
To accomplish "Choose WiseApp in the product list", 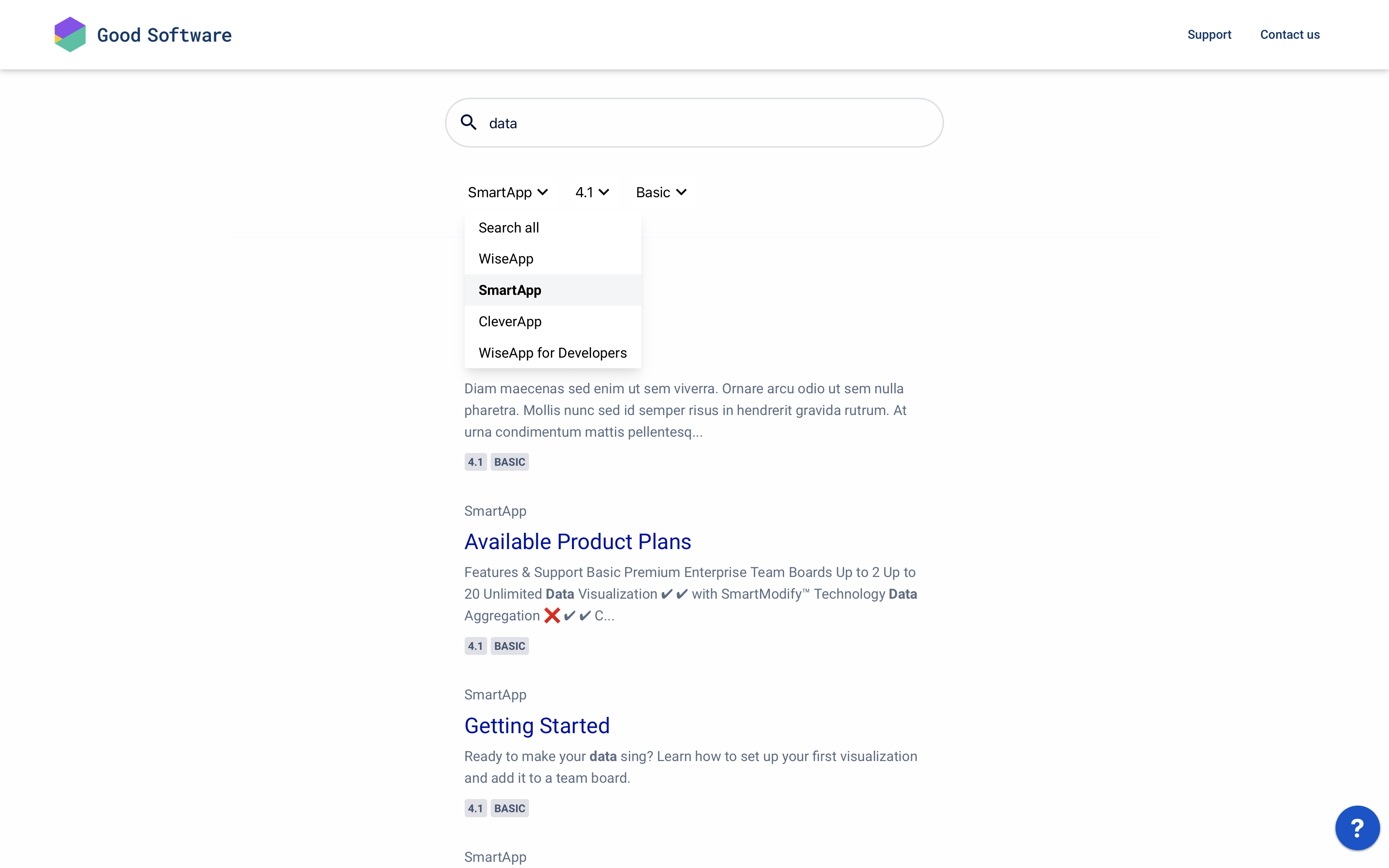I will coord(506,259).
